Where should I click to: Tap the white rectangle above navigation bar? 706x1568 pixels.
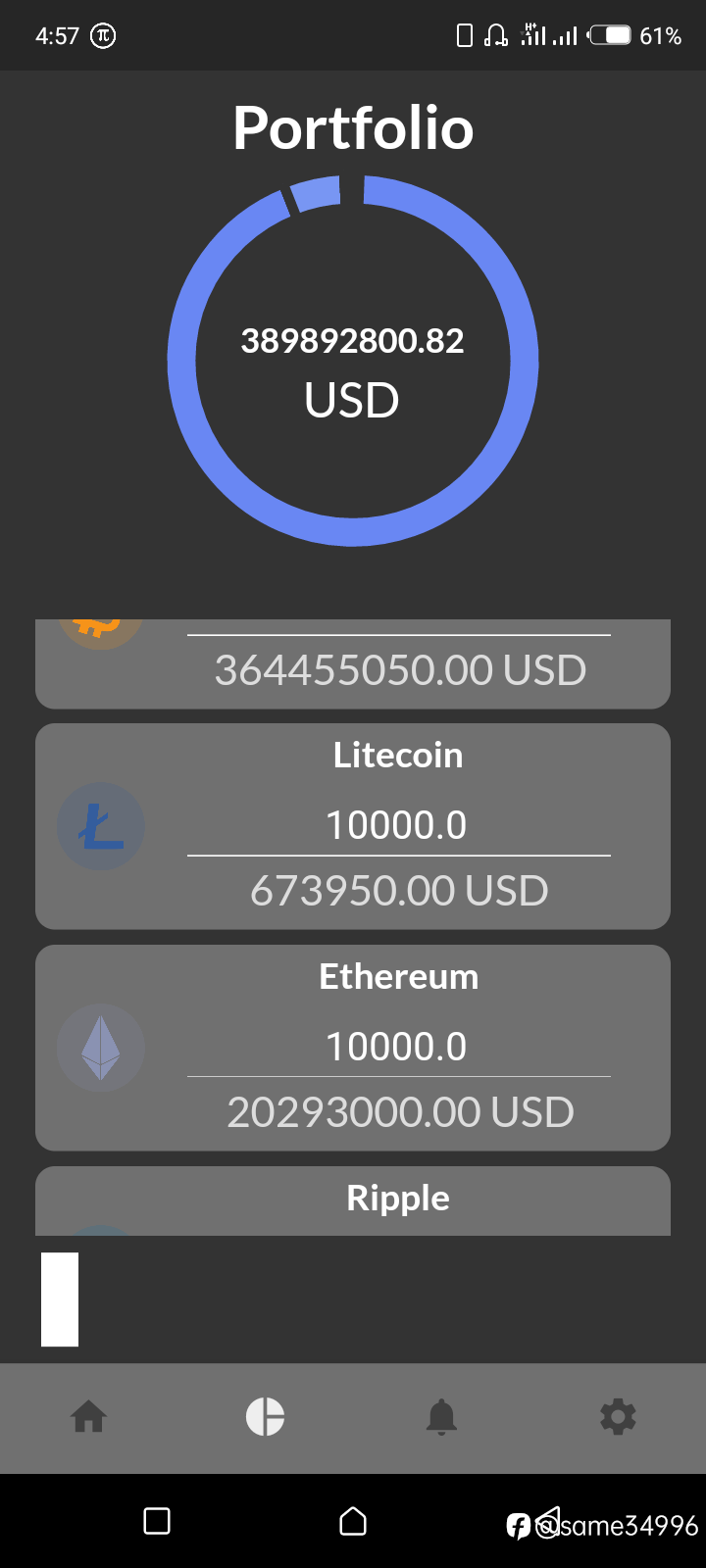coord(60,1299)
